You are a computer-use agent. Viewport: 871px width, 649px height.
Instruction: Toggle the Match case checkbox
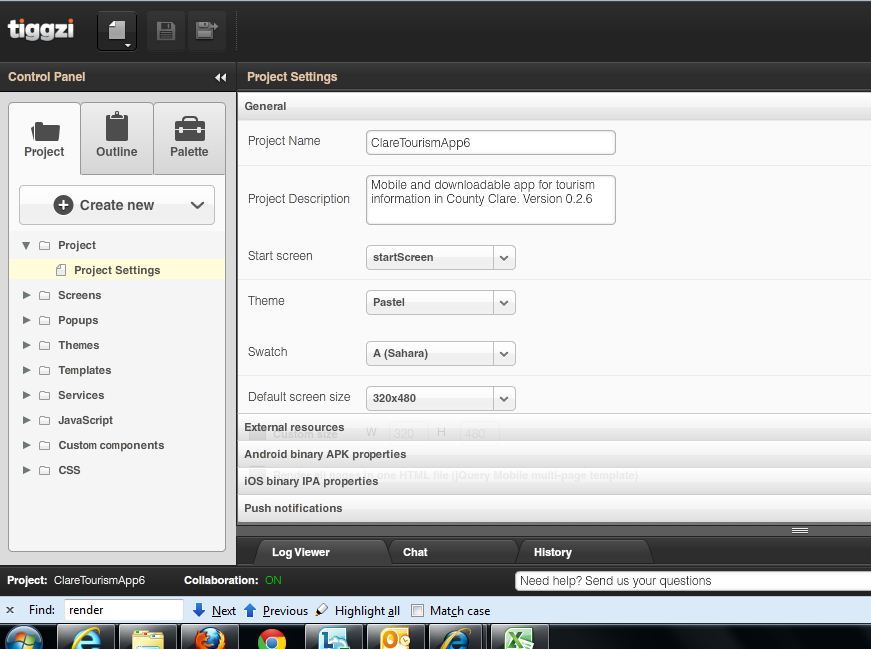418,611
